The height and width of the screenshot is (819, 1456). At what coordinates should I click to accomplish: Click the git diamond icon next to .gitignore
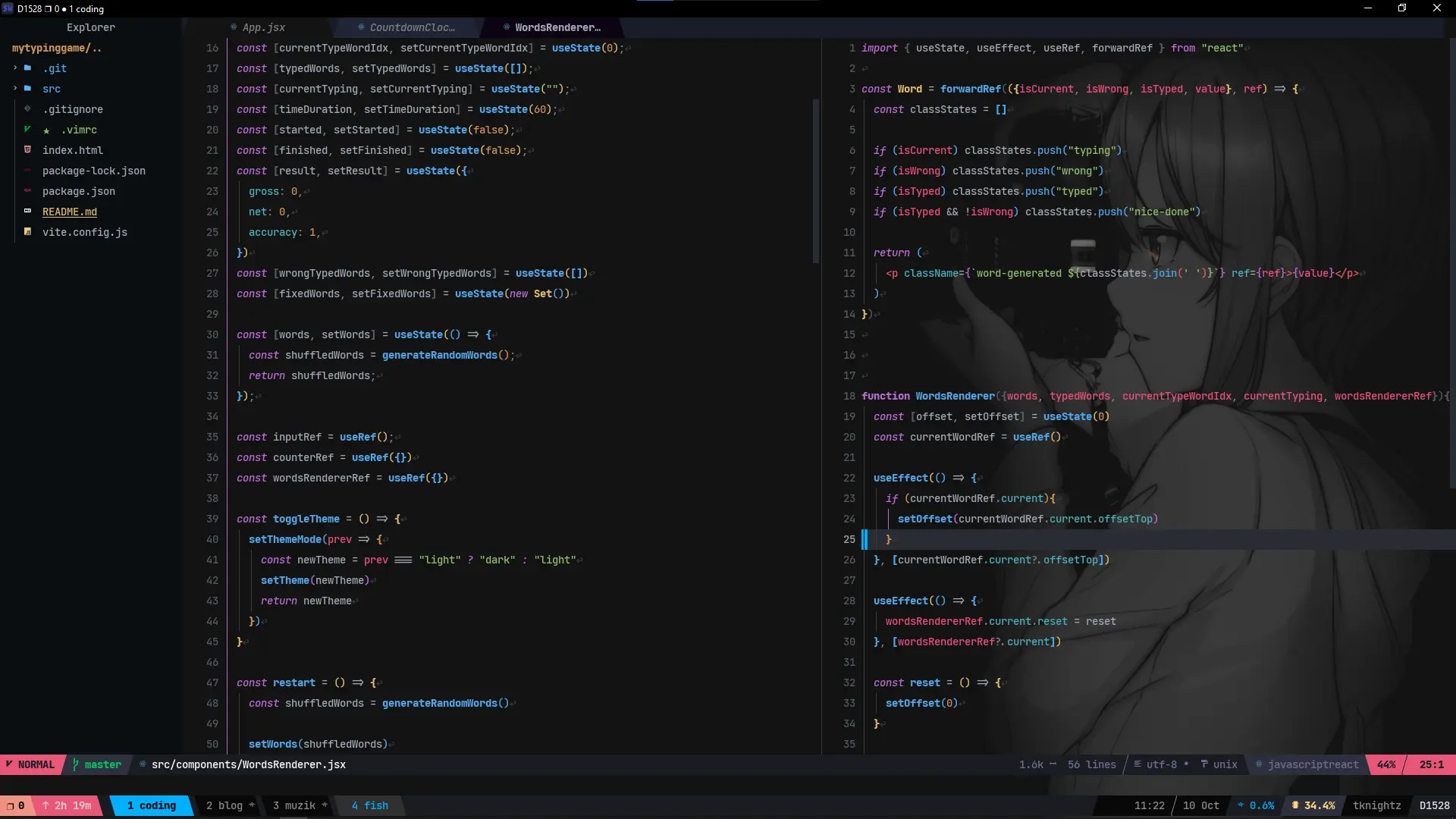click(x=27, y=109)
